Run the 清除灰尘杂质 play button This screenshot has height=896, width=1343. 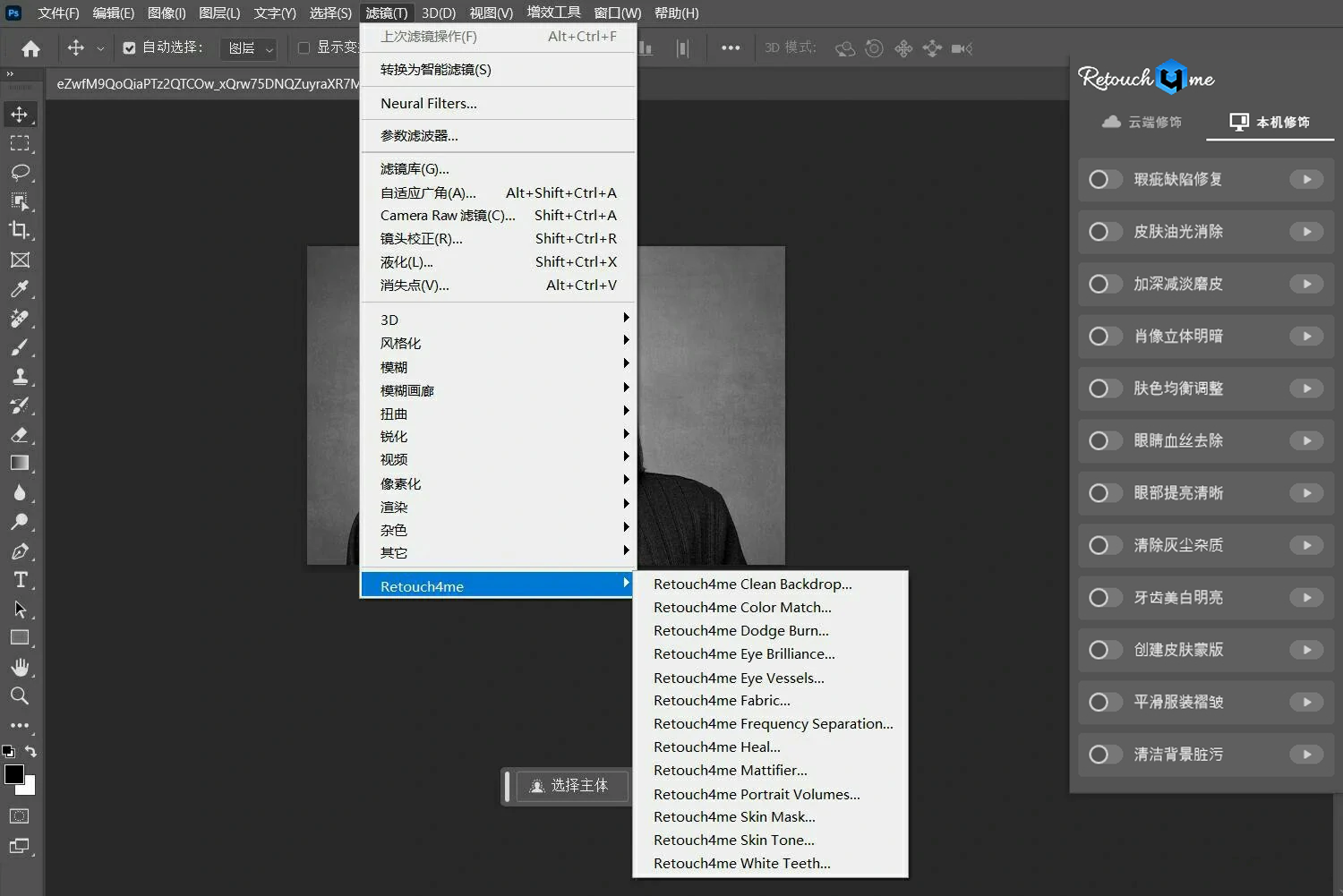[1306, 545]
